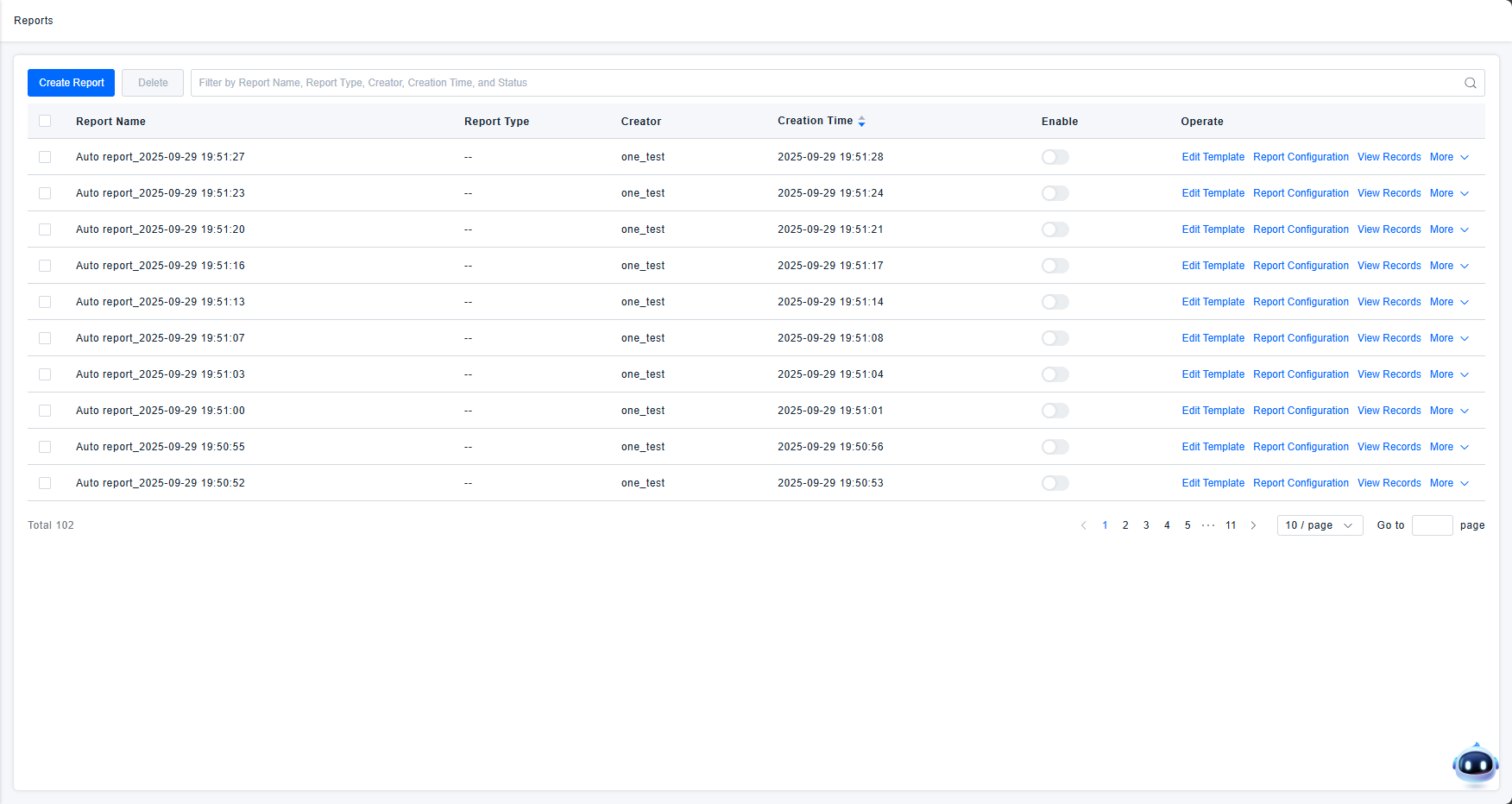Go to page 3 in pagination
This screenshot has width=1512, height=804.
point(1146,525)
